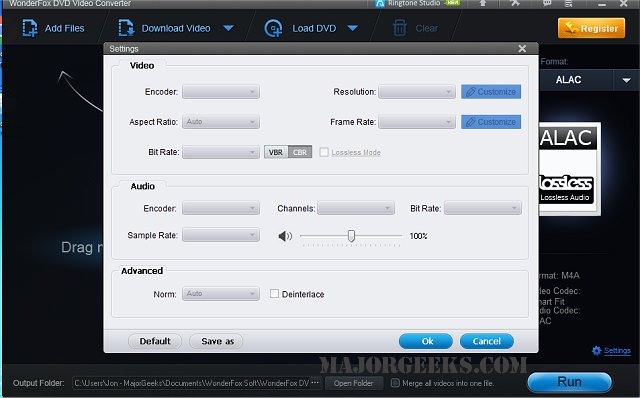Expand the Download Video dropdown arrow
640x398 pixels.
[229, 28]
